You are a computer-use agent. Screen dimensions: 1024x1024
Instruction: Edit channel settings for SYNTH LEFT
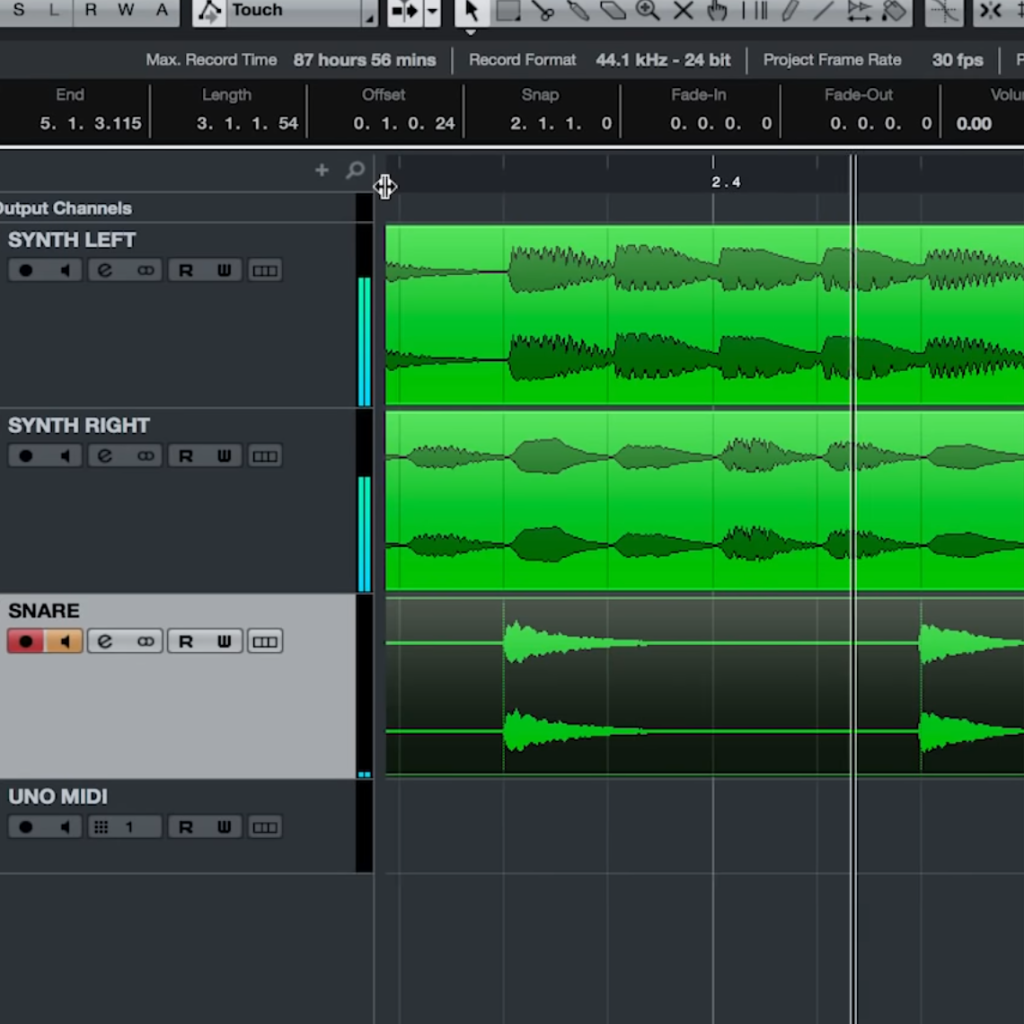pyautogui.click(x=104, y=270)
